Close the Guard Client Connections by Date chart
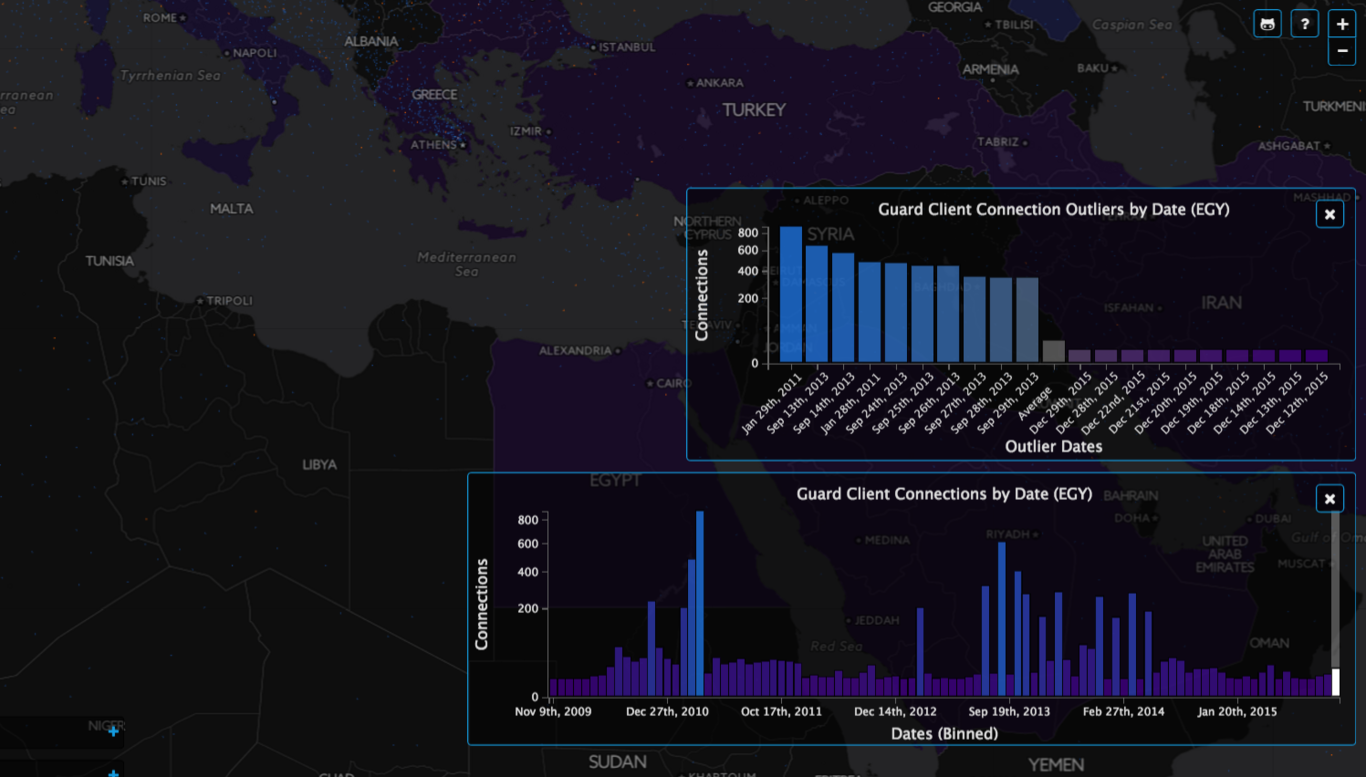Image resolution: width=1366 pixels, height=777 pixels. (x=1329, y=498)
